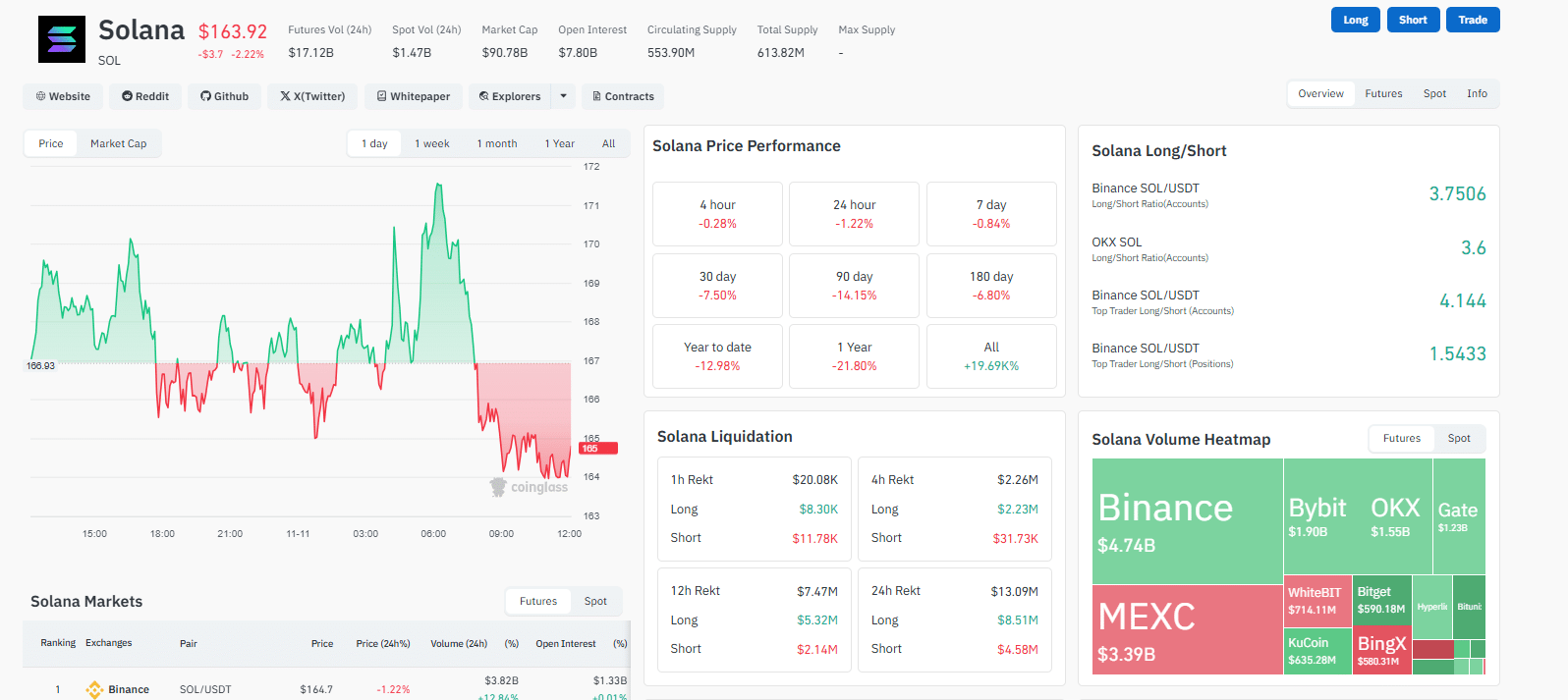Viewport: 1568px width, 700px height.
Task: Open the Github repository link
Action: 224,96
